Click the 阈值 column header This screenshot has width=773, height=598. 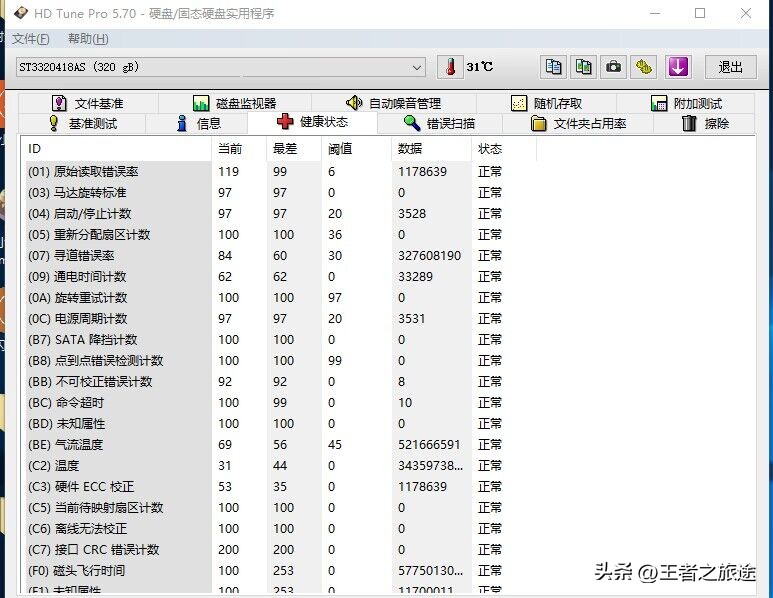click(357, 149)
